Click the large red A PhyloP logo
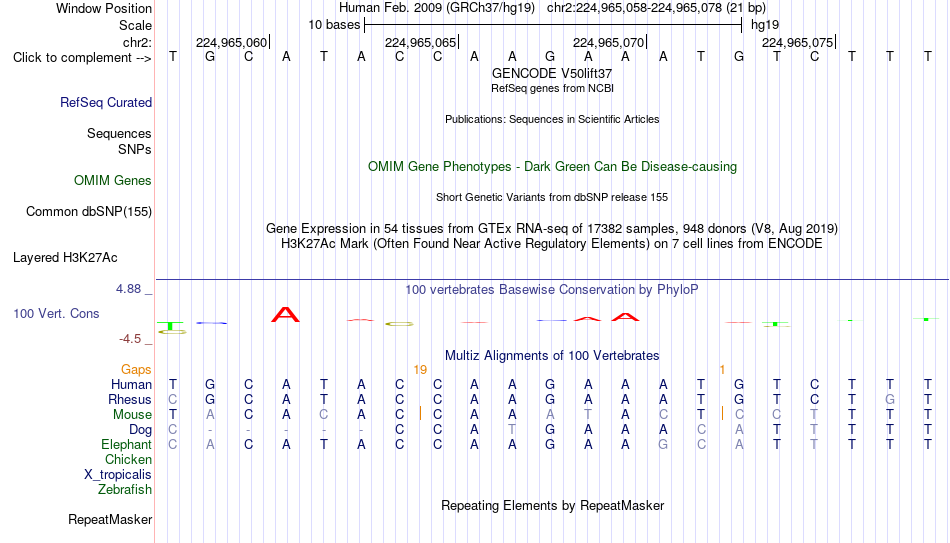Image resolution: width=950 pixels, height=543 pixels. 285,315
